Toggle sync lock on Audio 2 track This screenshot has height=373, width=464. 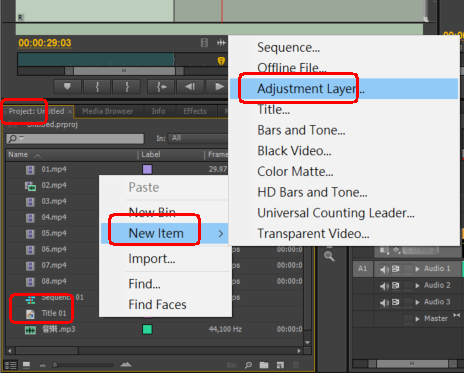(396, 285)
